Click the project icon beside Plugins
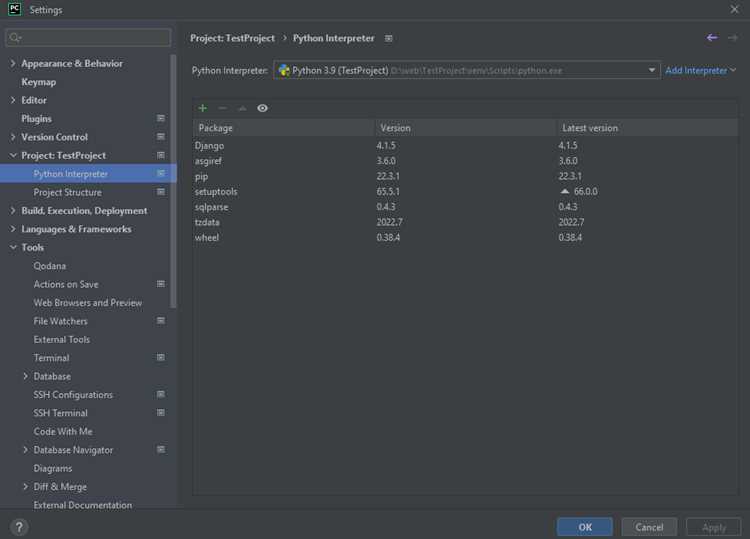Viewport: 750px width, 539px height. click(x=161, y=118)
